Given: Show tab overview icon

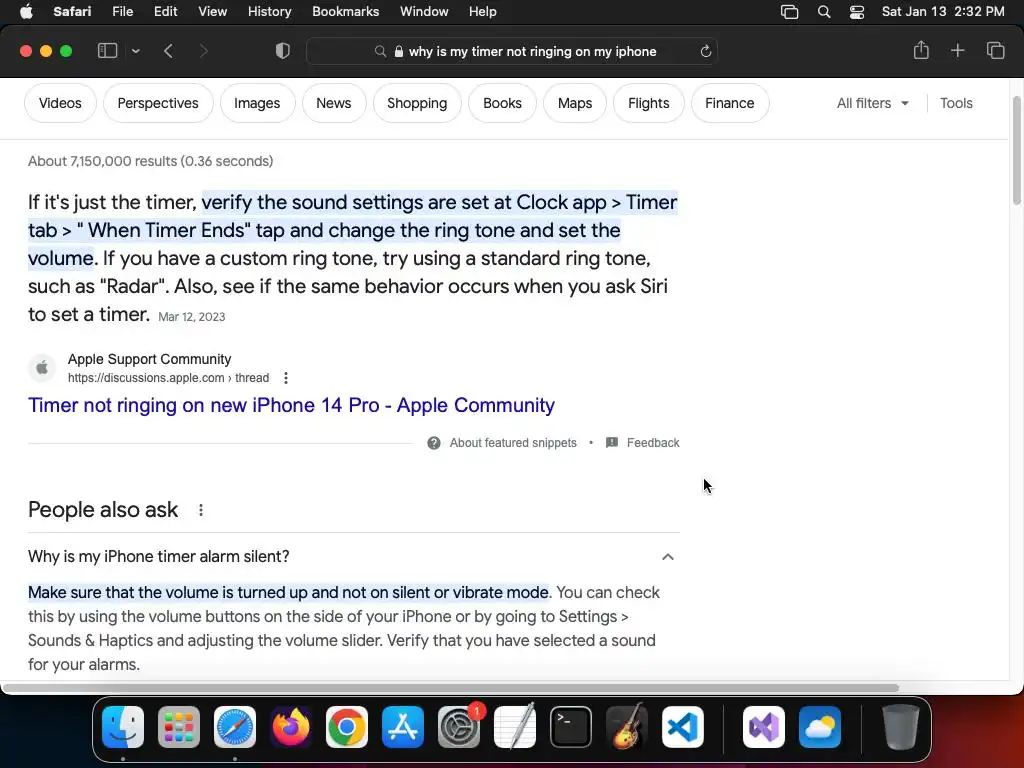Looking at the screenshot, I should [x=995, y=50].
